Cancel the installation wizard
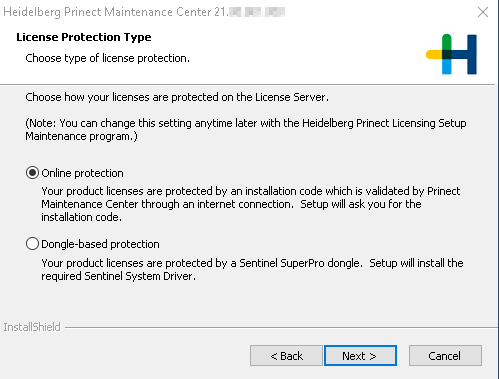Viewport: 499px width, 379px height. point(445,356)
